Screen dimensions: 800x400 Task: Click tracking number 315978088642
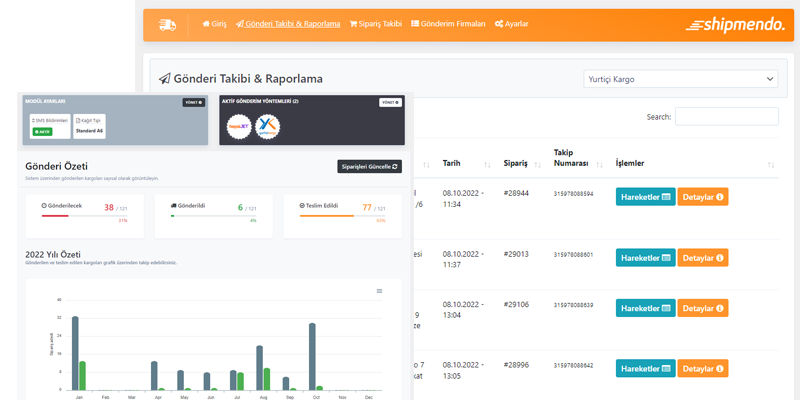click(x=573, y=365)
